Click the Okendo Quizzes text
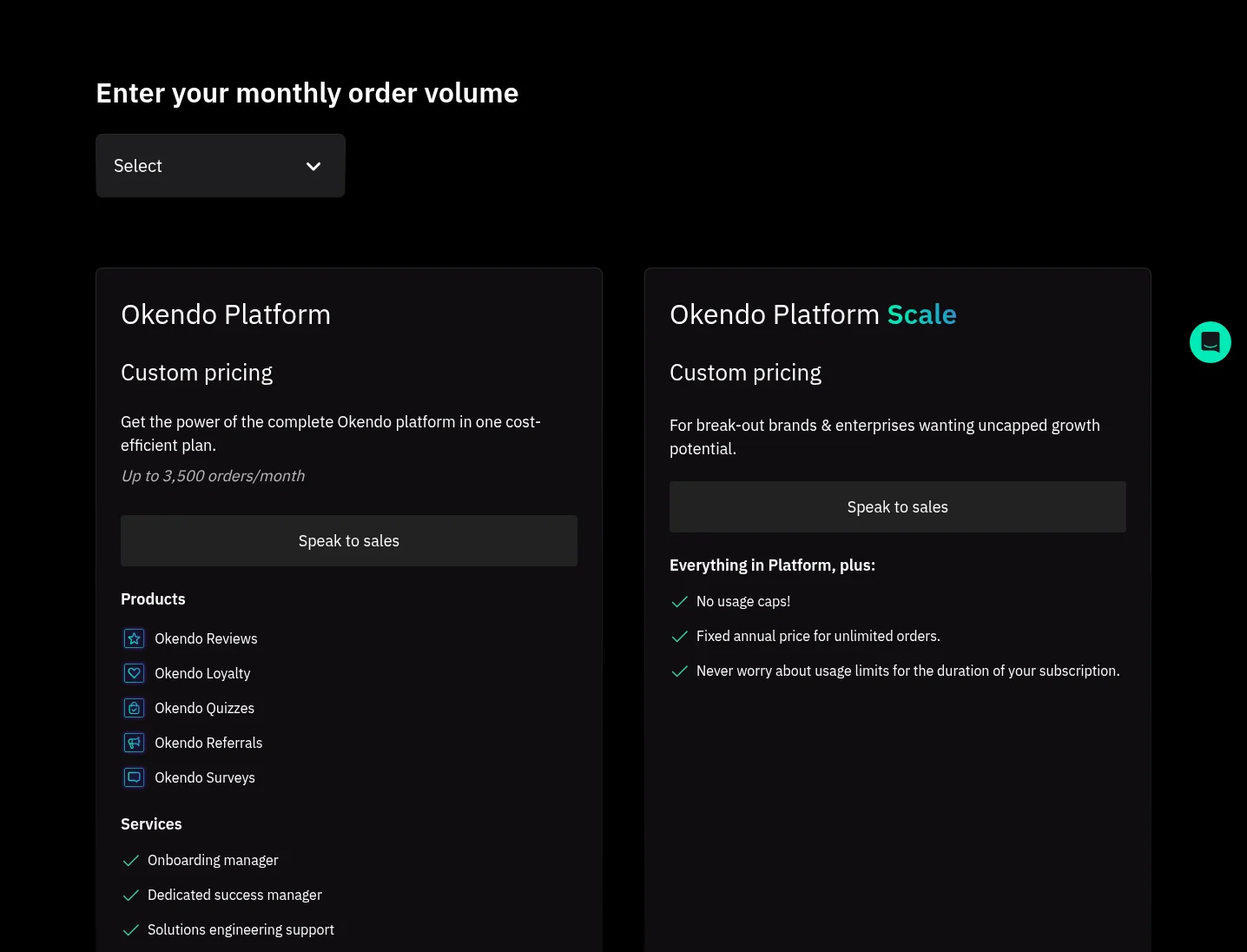 pyautogui.click(x=205, y=708)
